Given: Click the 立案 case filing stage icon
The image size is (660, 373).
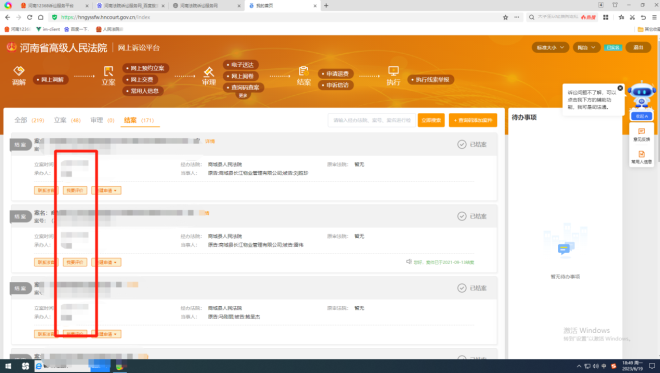Looking at the screenshot, I should pyautogui.click(x=108, y=71).
